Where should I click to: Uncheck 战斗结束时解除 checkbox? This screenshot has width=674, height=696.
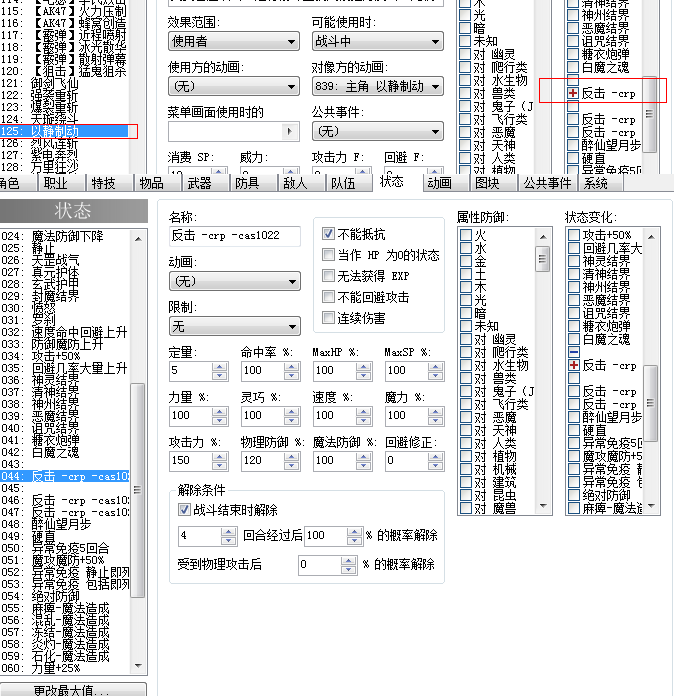184,510
